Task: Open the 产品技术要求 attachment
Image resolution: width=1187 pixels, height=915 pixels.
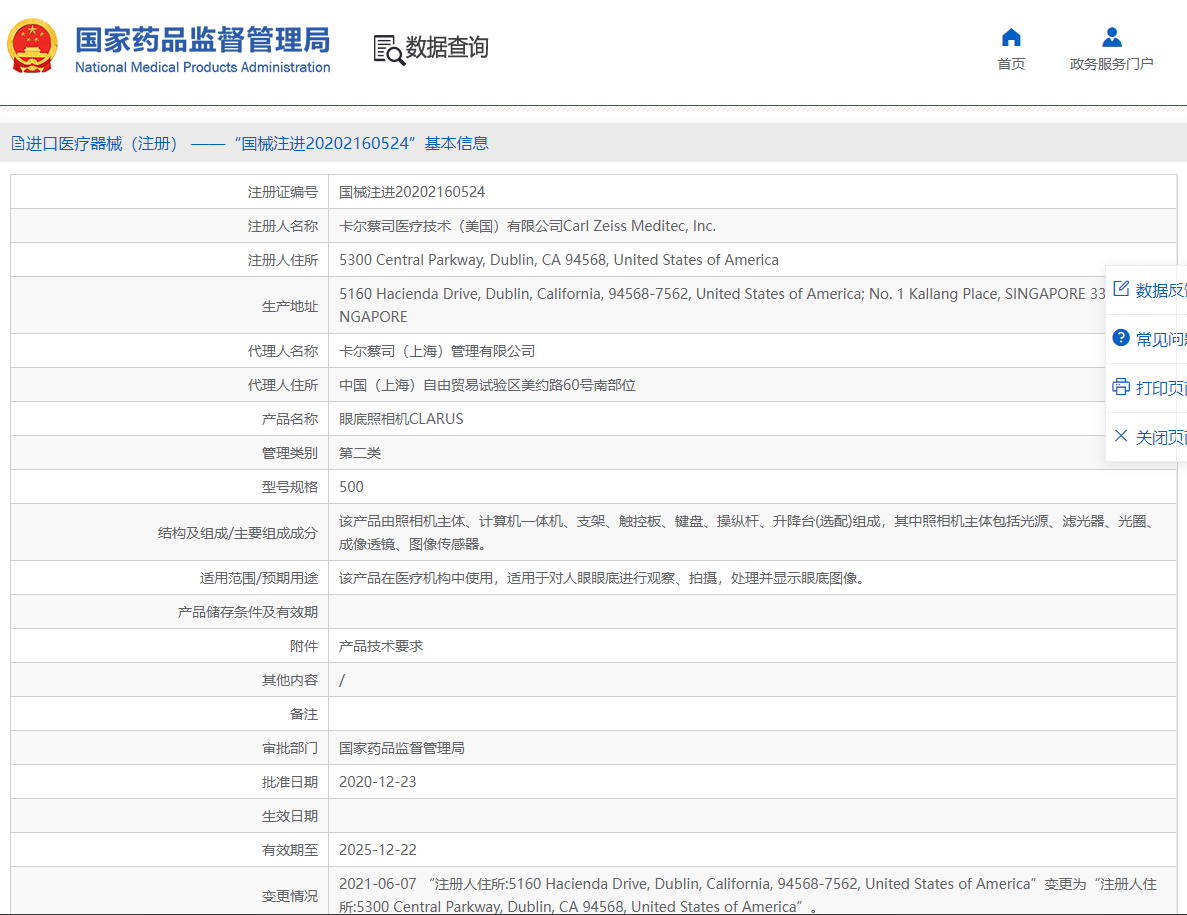Action: pos(381,646)
